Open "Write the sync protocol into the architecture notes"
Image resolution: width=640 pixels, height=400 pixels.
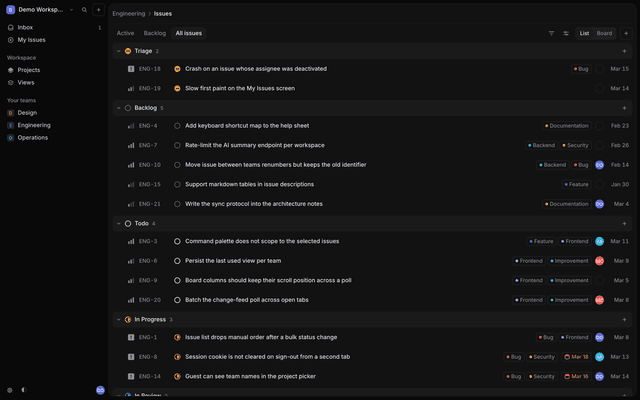coord(254,204)
